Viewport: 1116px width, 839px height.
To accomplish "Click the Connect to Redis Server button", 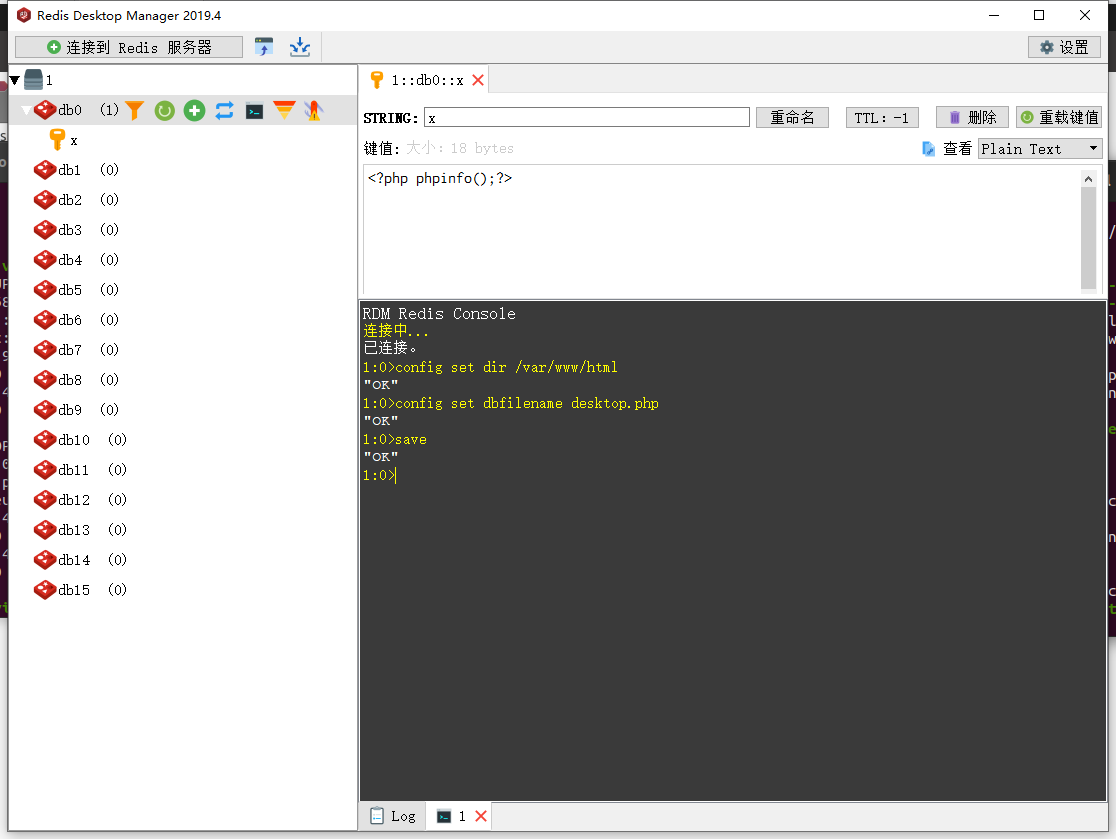I will (x=129, y=48).
